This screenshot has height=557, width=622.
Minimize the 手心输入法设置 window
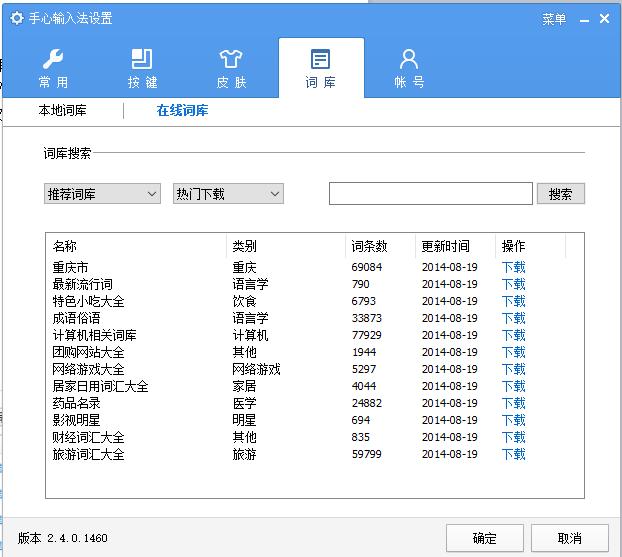pos(584,20)
